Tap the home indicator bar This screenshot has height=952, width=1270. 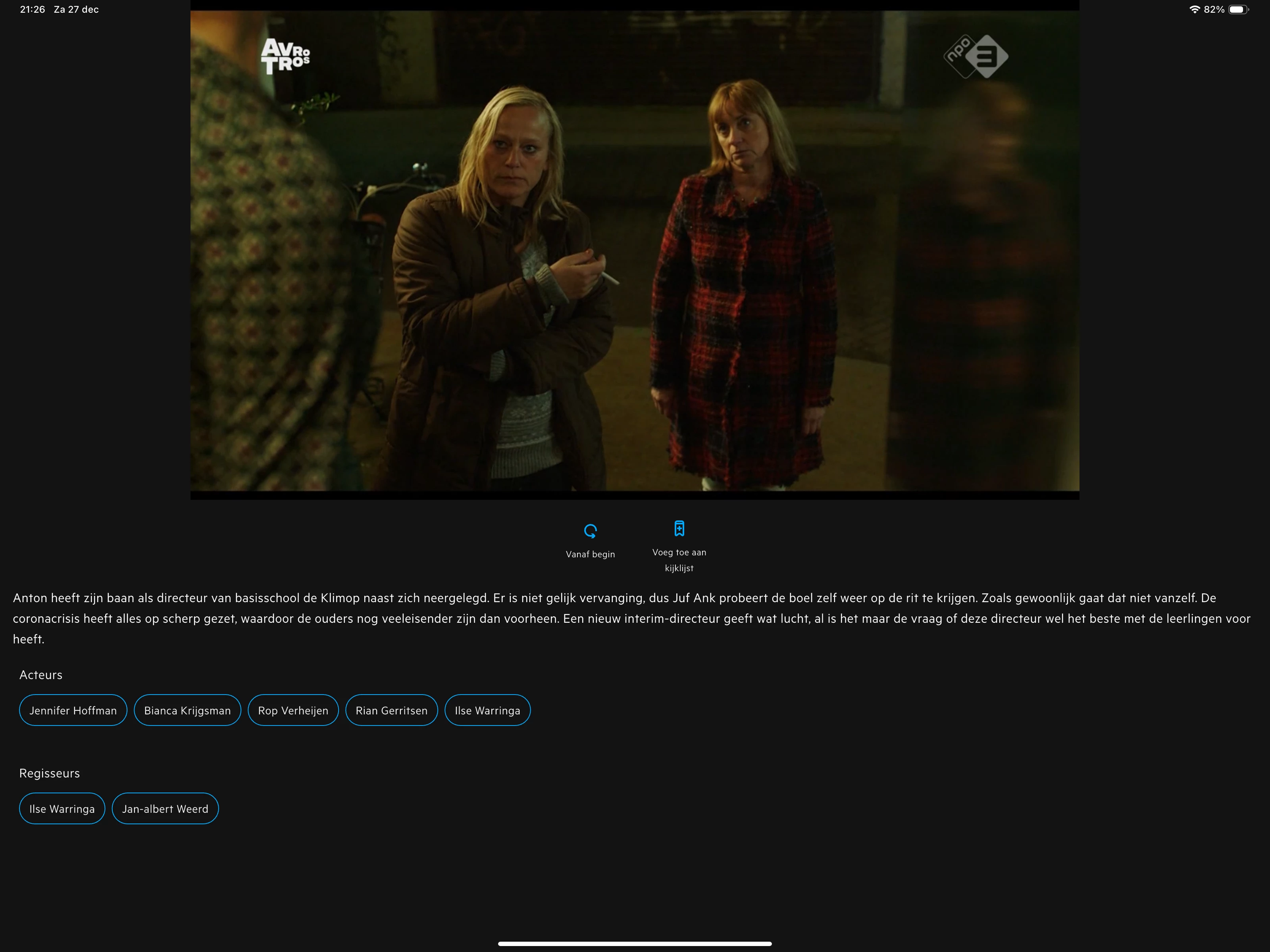coord(635,943)
